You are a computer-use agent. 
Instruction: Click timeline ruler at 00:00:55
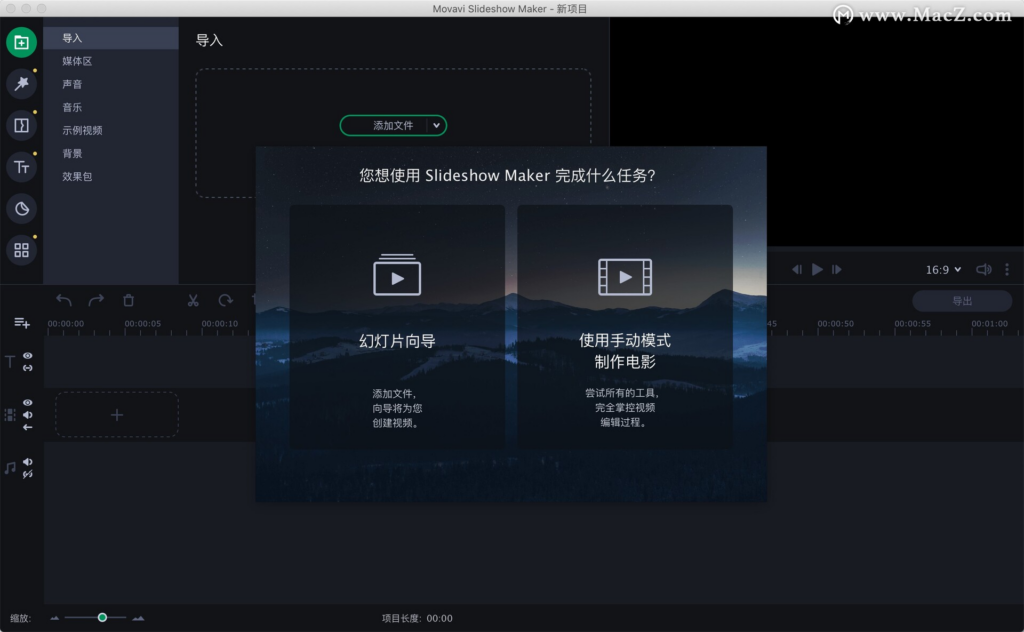click(x=912, y=324)
